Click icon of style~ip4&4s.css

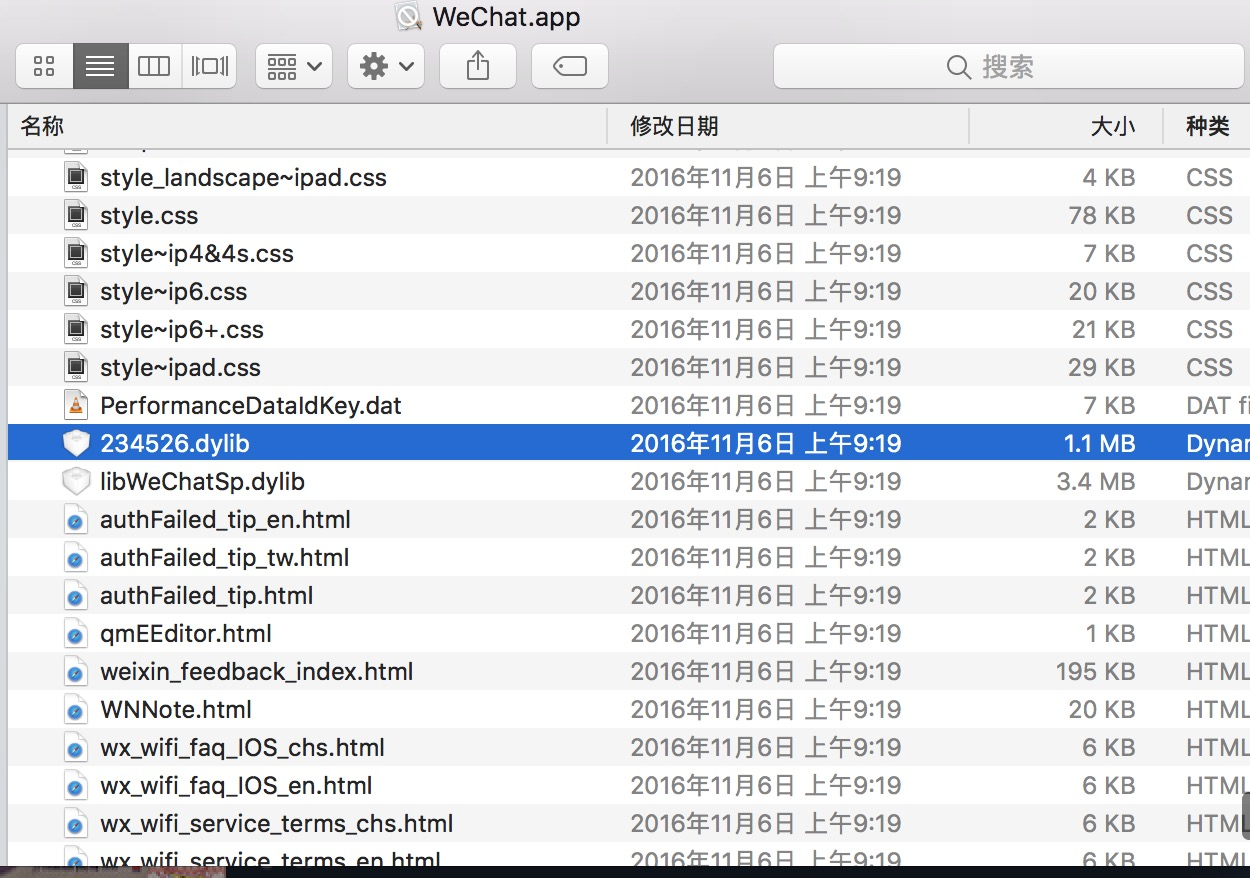(76, 254)
